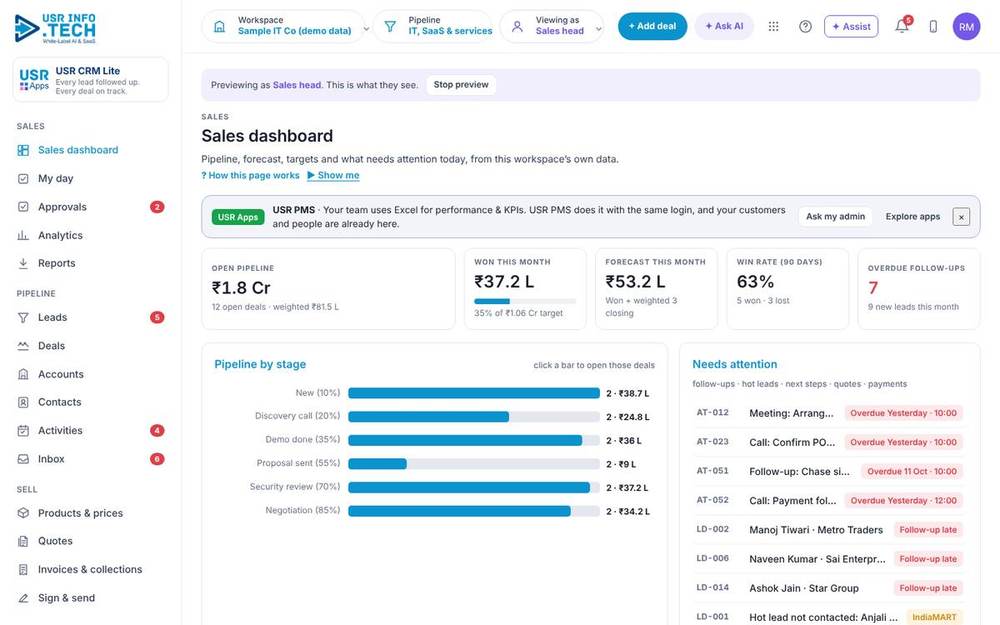
Task: Open Invoices & collections menu item
Action: point(91,570)
